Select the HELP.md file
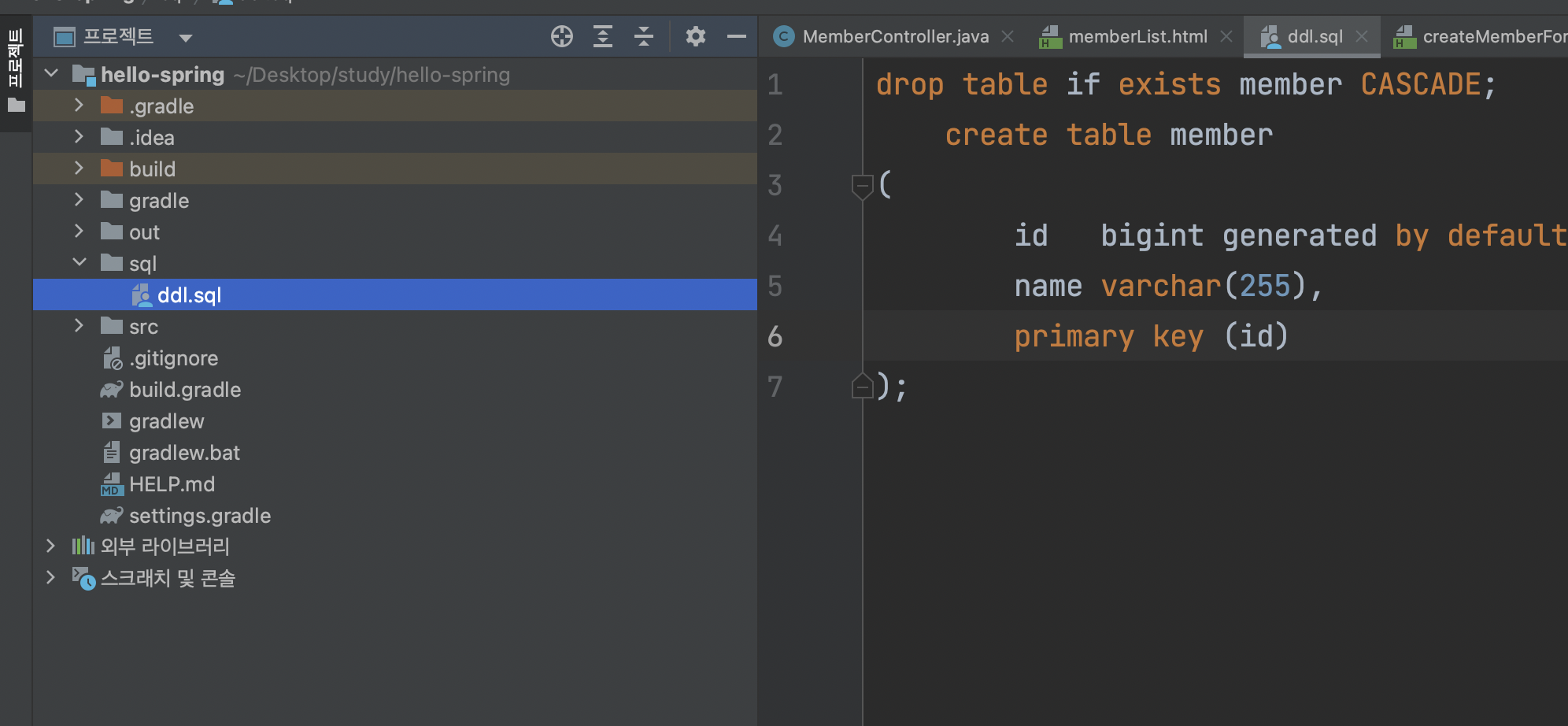Screen dimensions: 1568x726 tap(395, 483)
